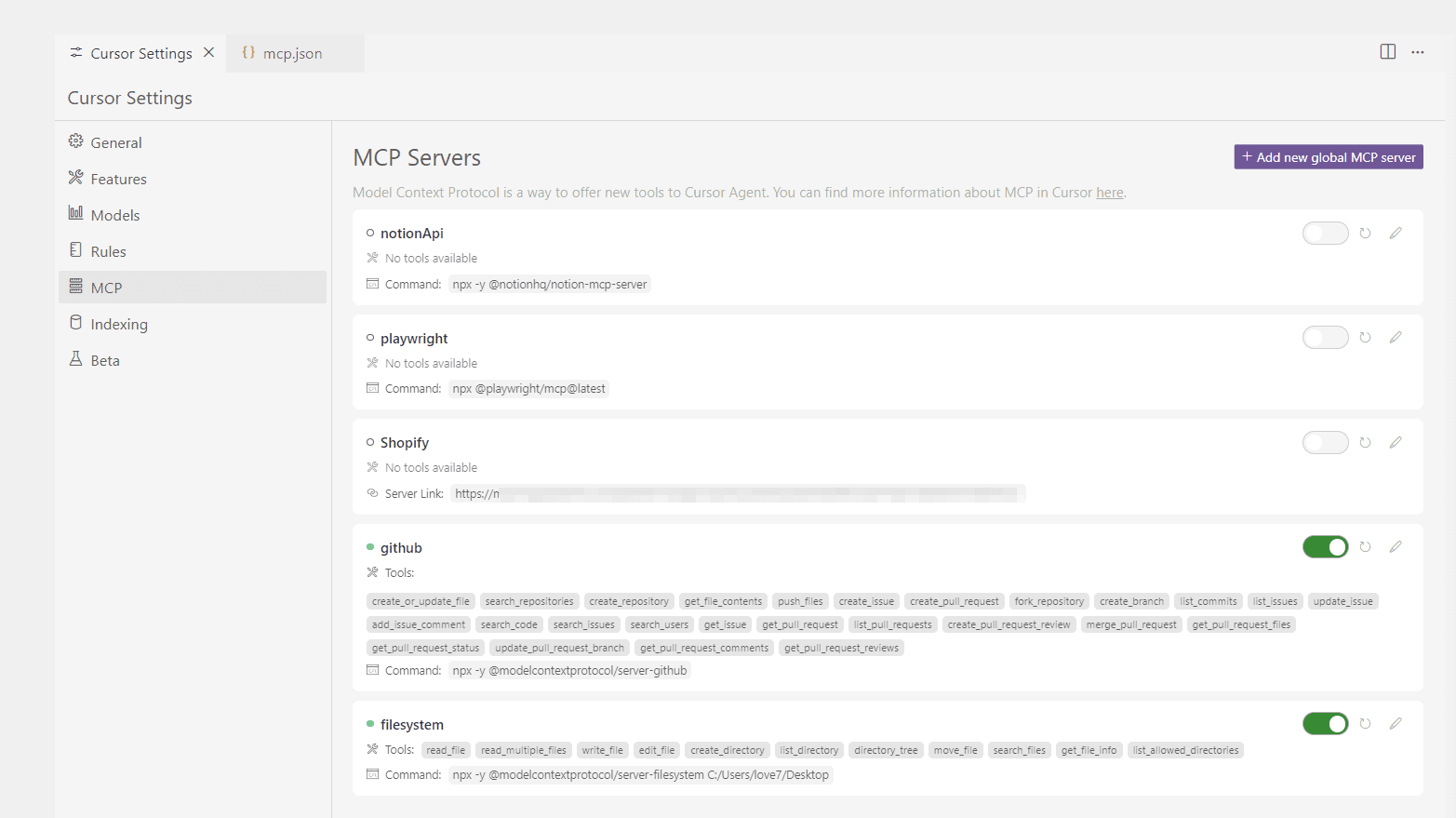Click the playwright/mcp@latest command text
Image resolution: width=1456 pixels, height=818 pixels.
tap(528, 389)
